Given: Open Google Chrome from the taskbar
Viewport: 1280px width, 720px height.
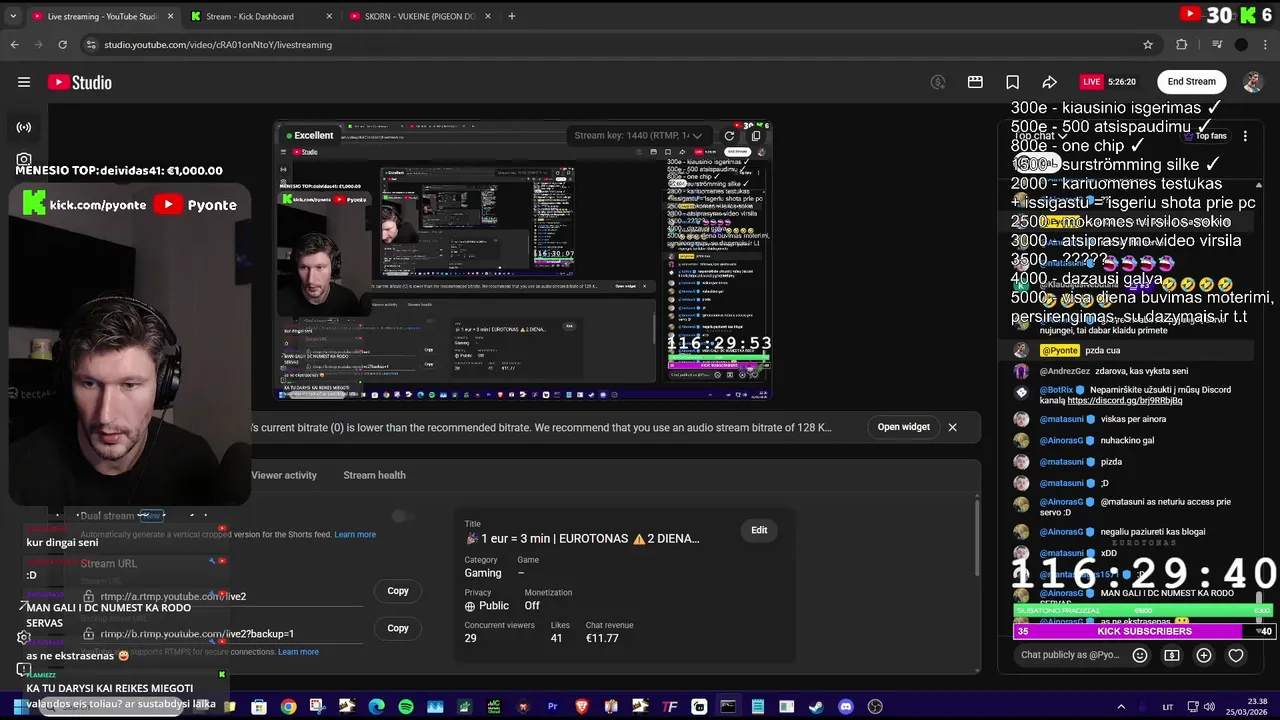Looking at the screenshot, I should click(288, 707).
